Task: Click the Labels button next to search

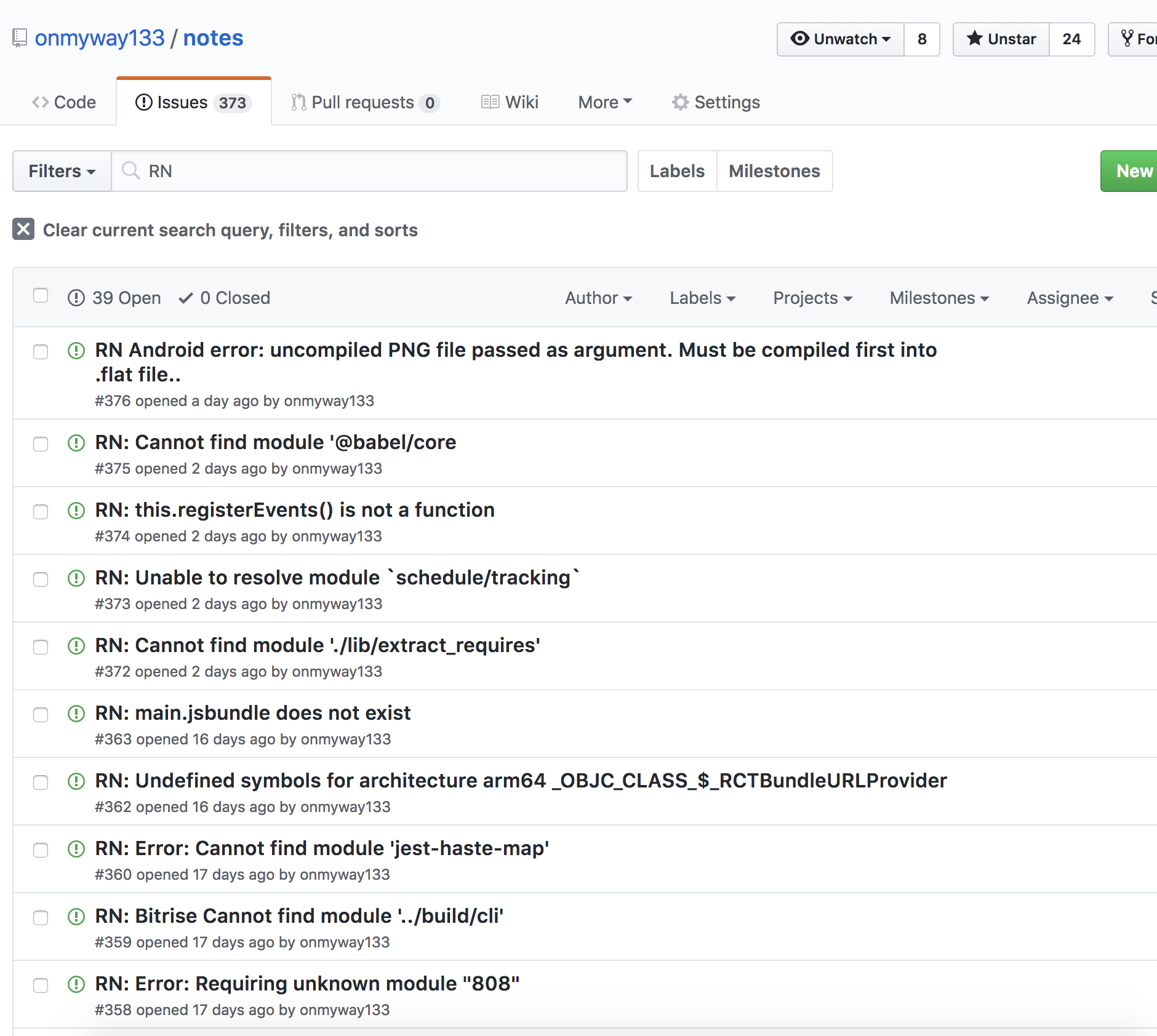Action: click(x=677, y=171)
